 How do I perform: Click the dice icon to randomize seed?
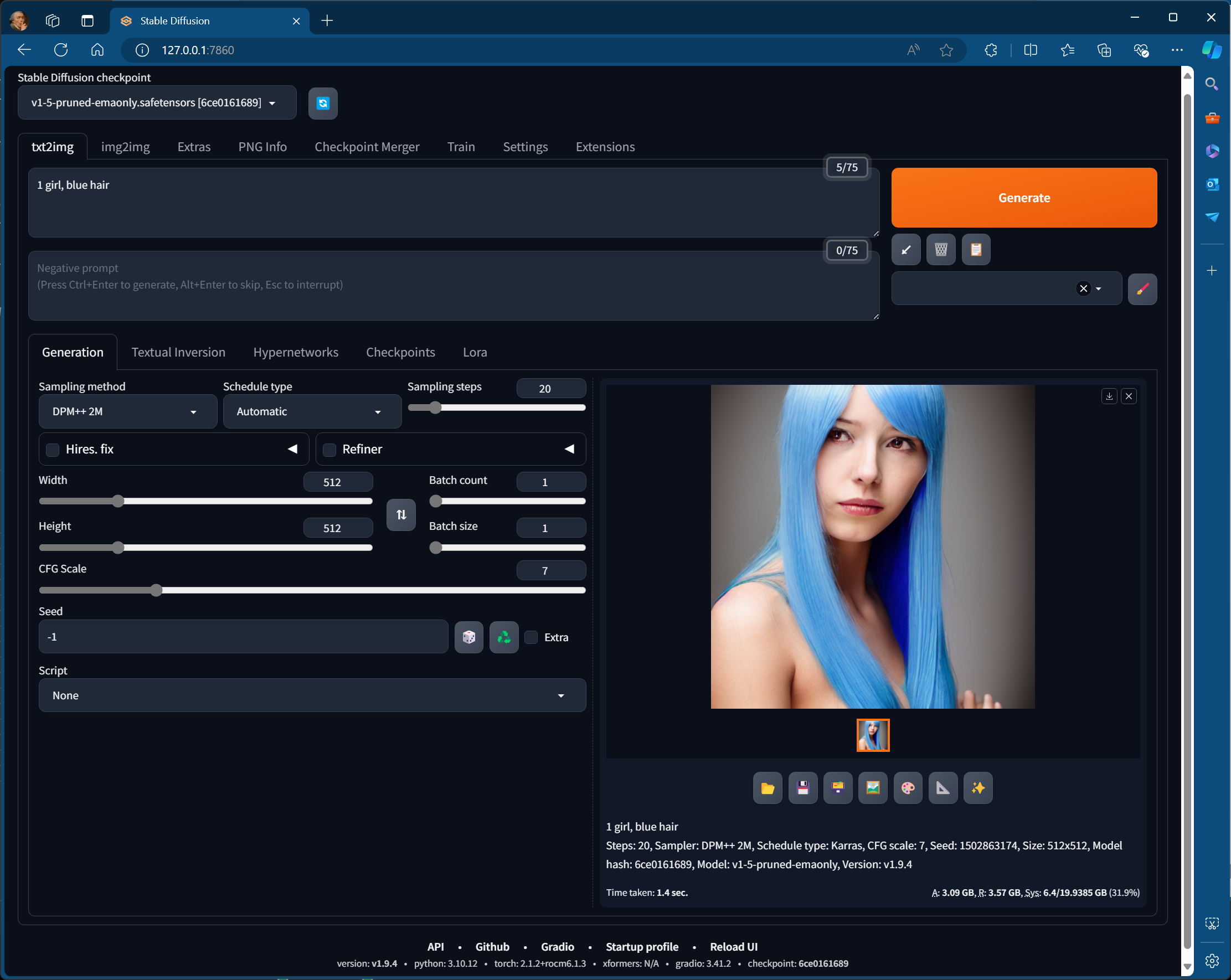tap(468, 637)
